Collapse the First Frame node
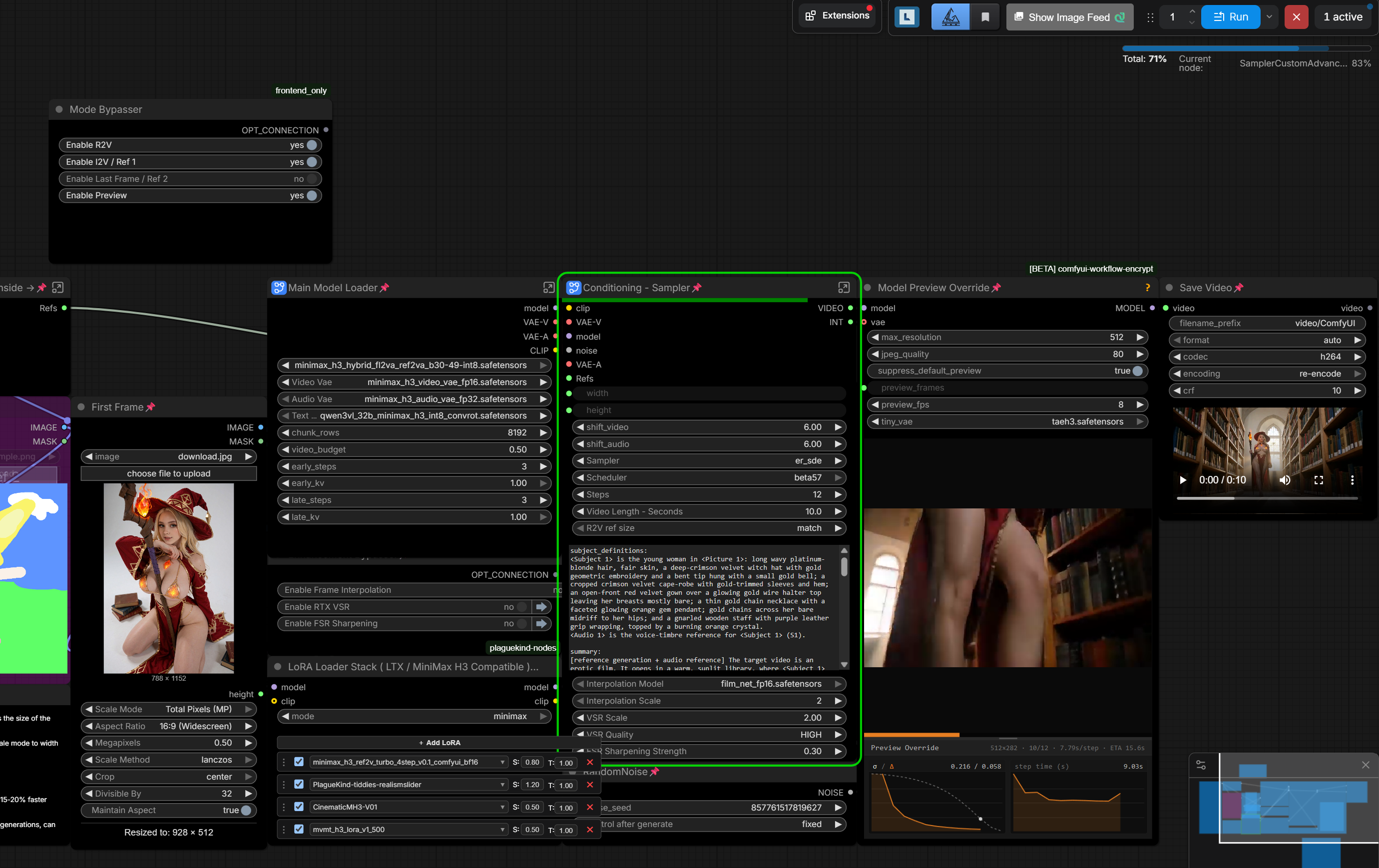Viewport: 1379px width, 868px height. pyautogui.click(x=81, y=407)
